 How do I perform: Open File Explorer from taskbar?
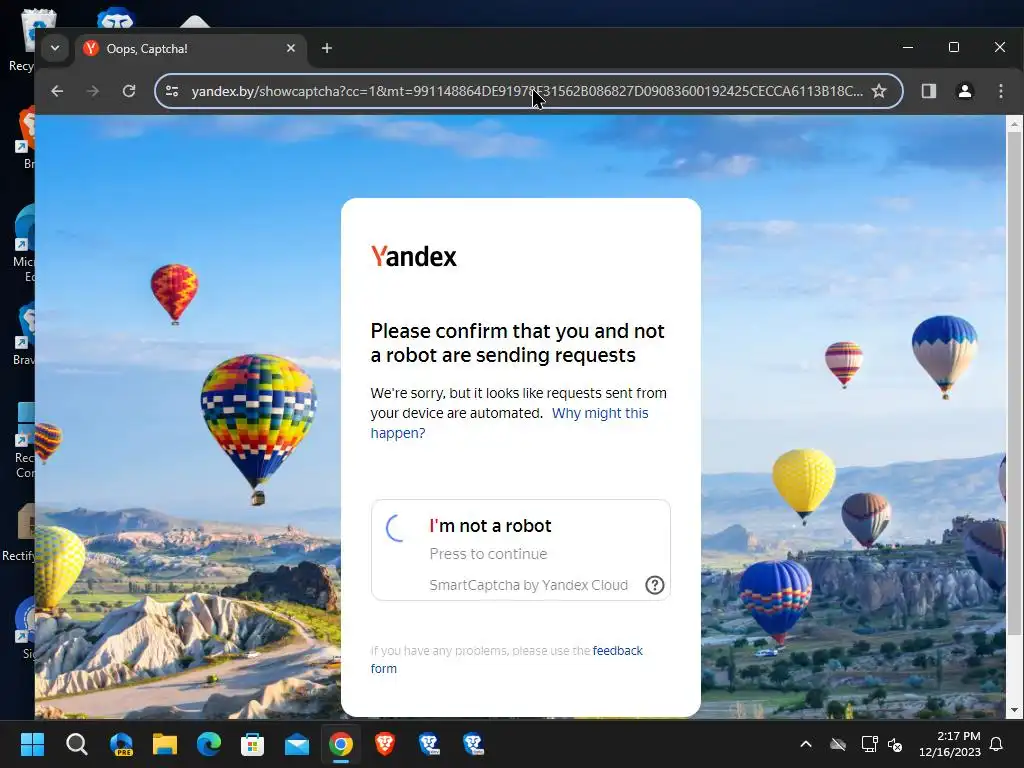[x=165, y=744]
